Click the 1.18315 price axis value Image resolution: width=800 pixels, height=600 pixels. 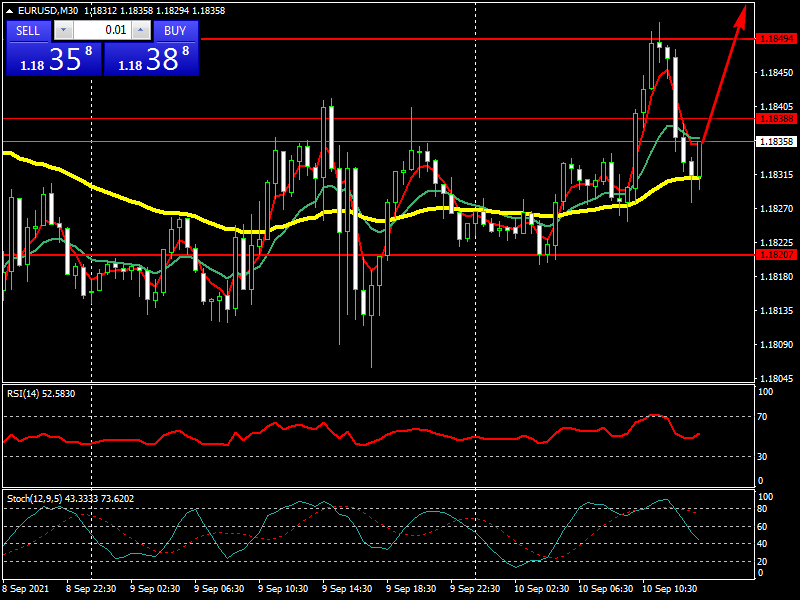tap(777, 175)
